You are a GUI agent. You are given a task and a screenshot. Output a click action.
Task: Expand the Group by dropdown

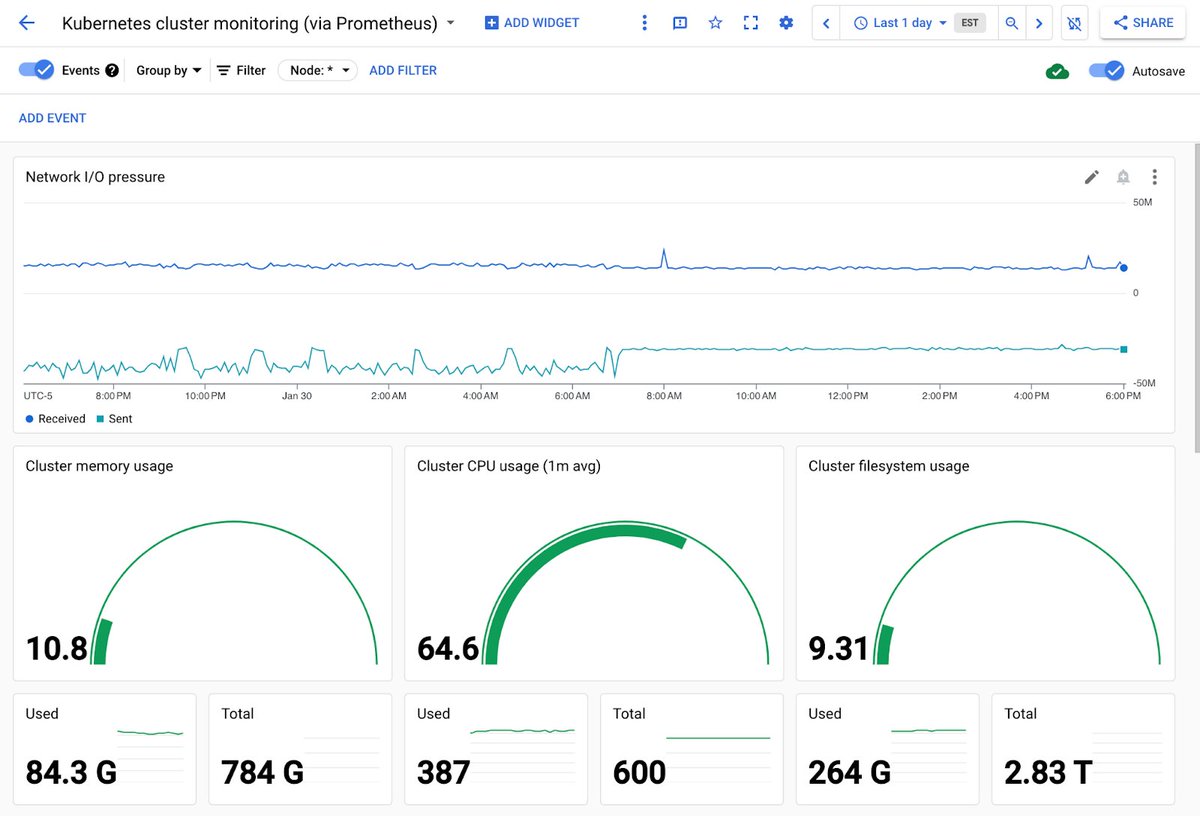169,70
